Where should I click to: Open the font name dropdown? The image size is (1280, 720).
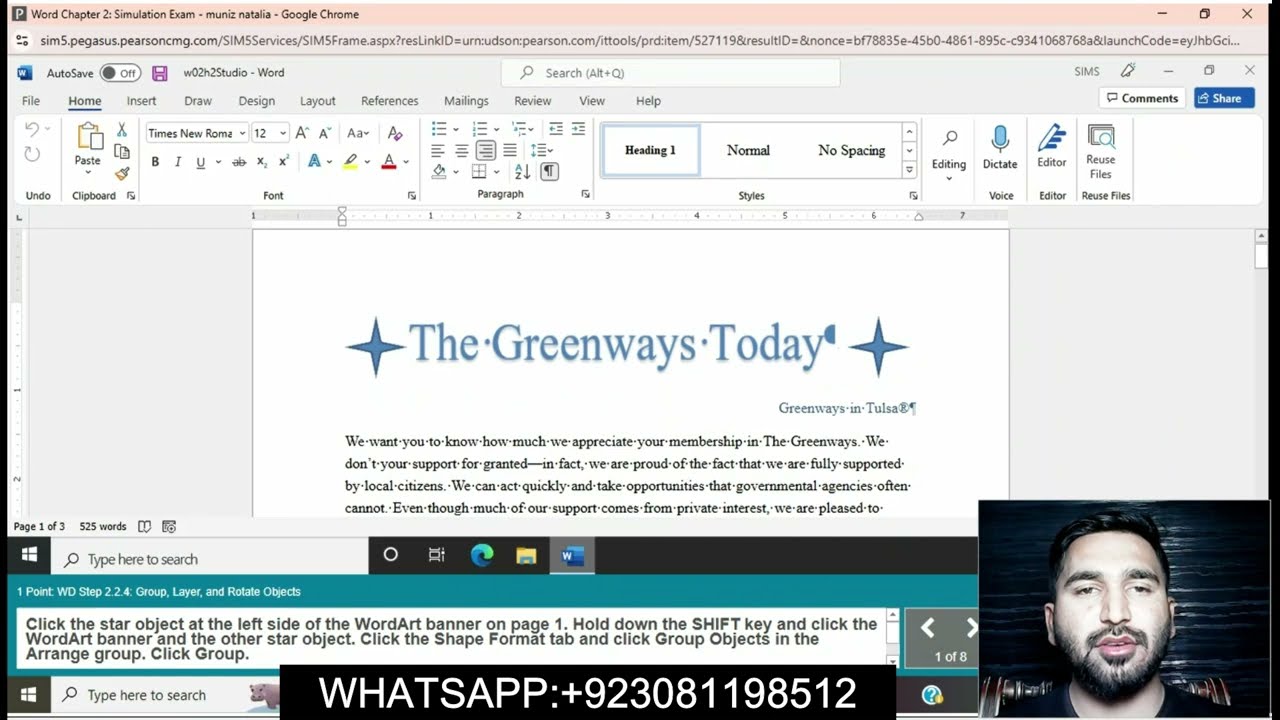[242, 133]
